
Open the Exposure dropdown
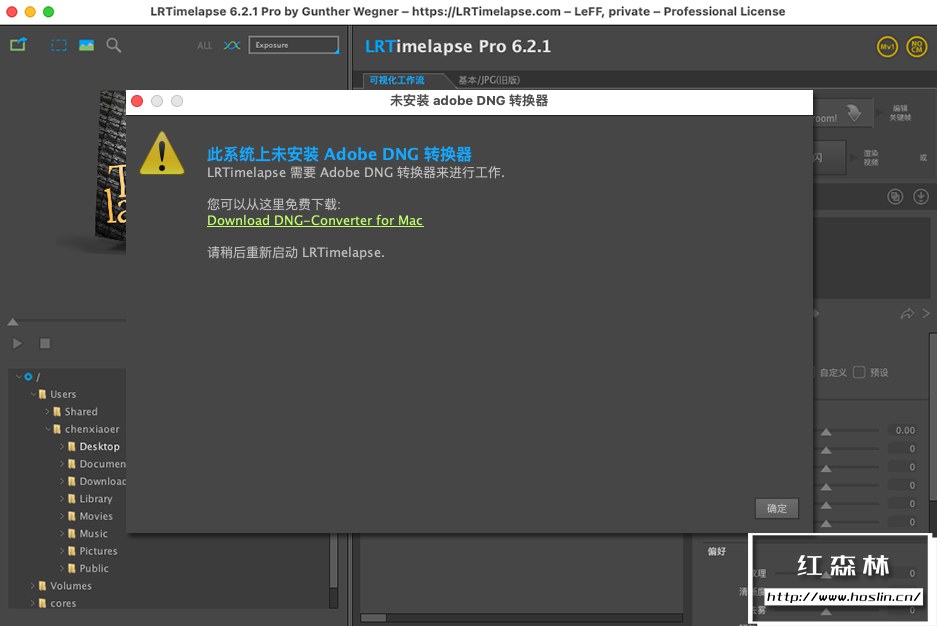pos(293,45)
